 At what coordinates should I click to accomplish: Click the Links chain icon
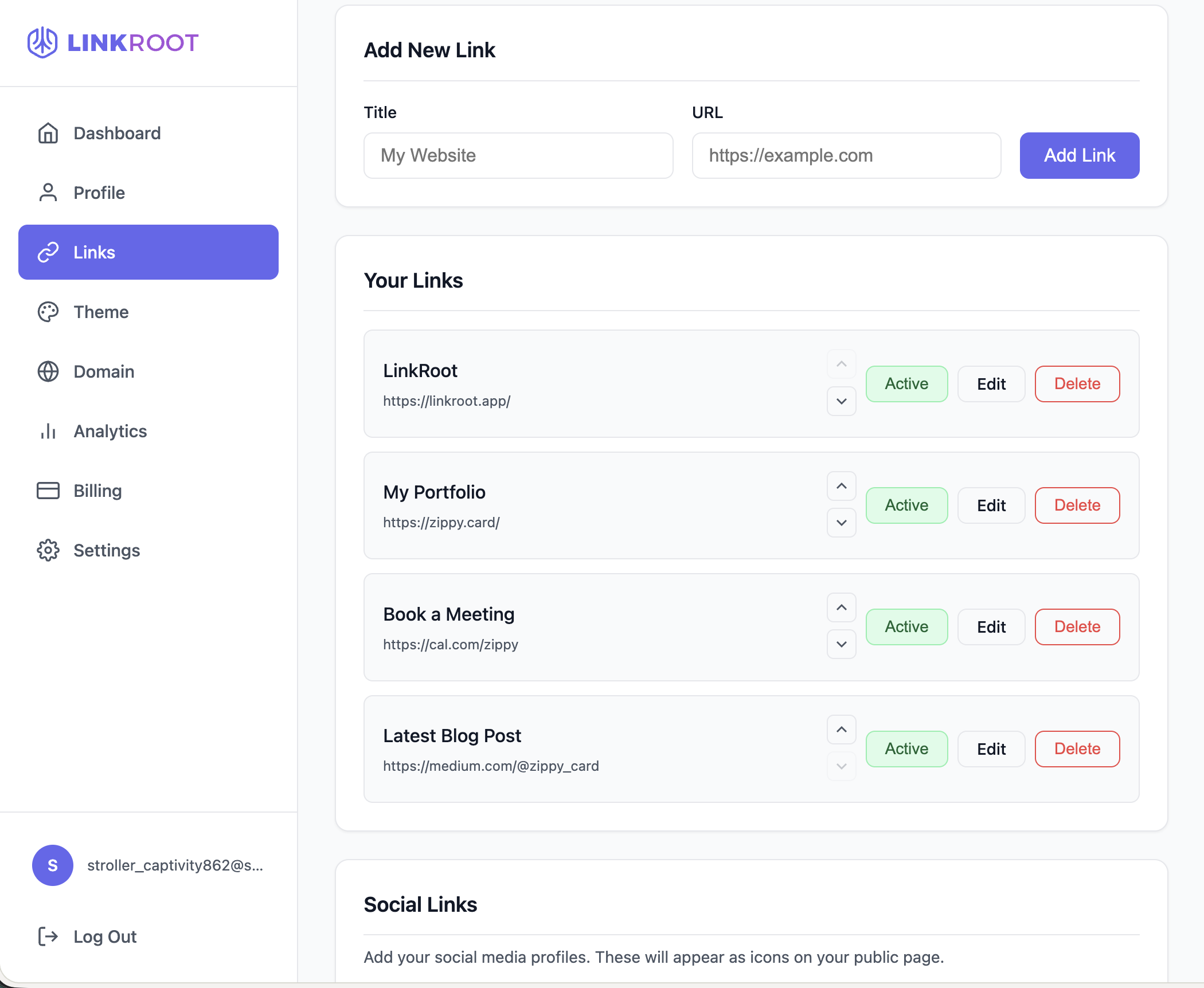(48, 252)
